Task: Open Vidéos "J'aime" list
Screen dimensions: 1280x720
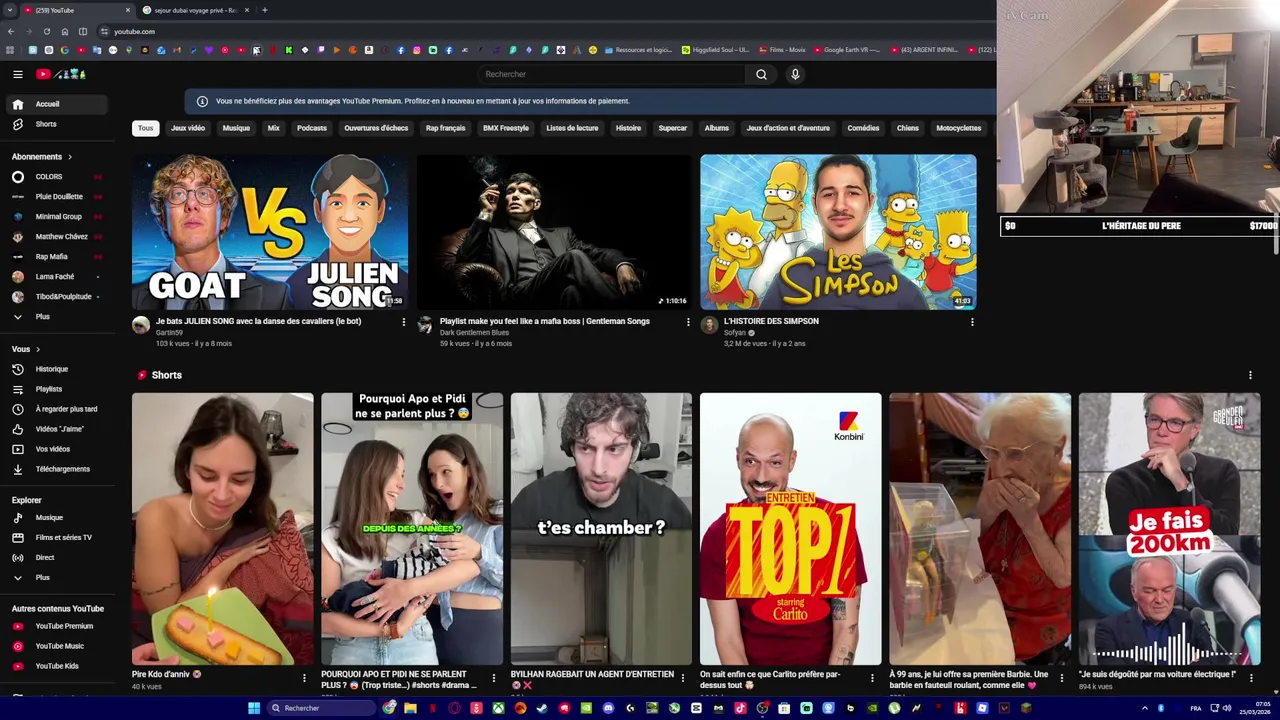Action: [x=57, y=429]
